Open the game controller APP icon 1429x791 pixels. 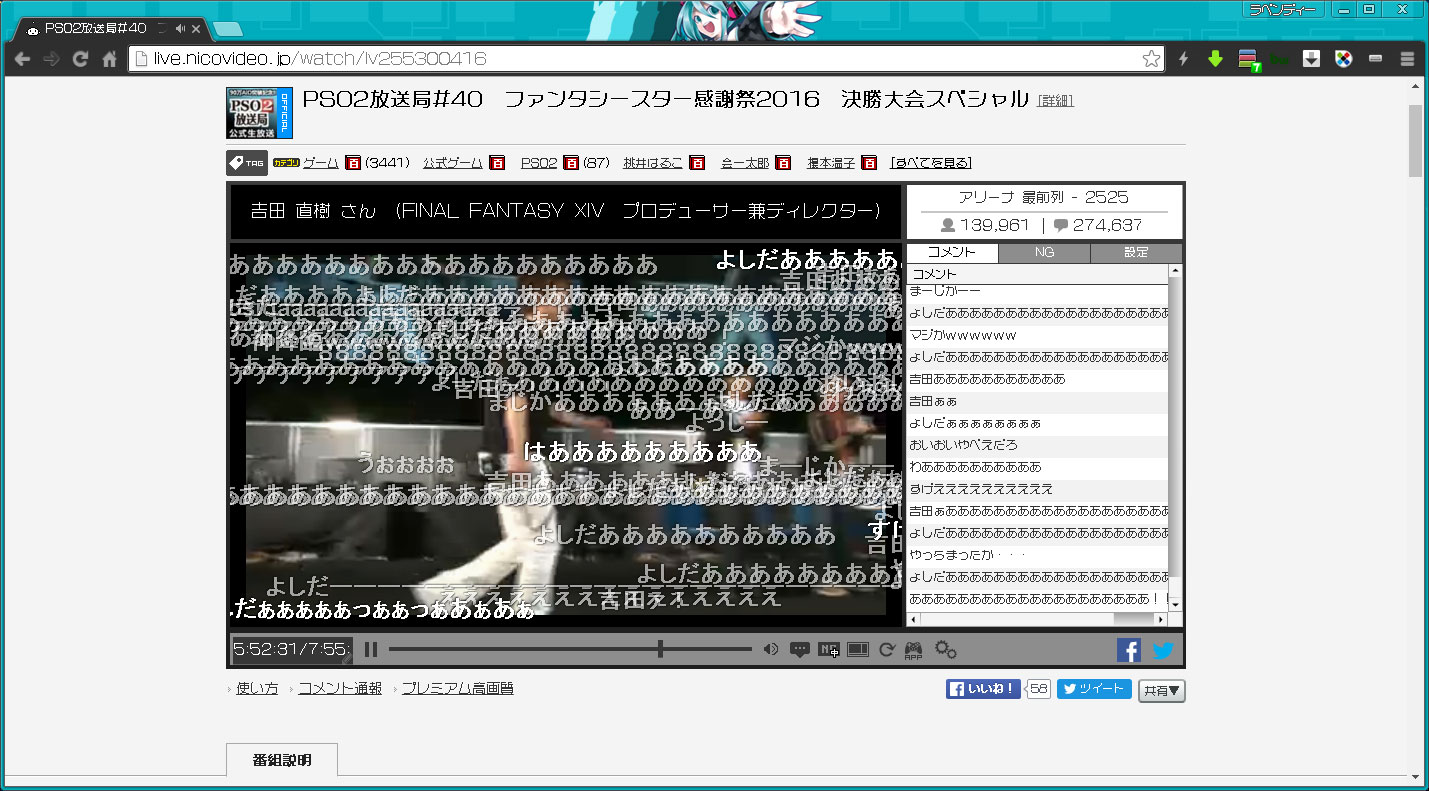[x=913, y=651]
